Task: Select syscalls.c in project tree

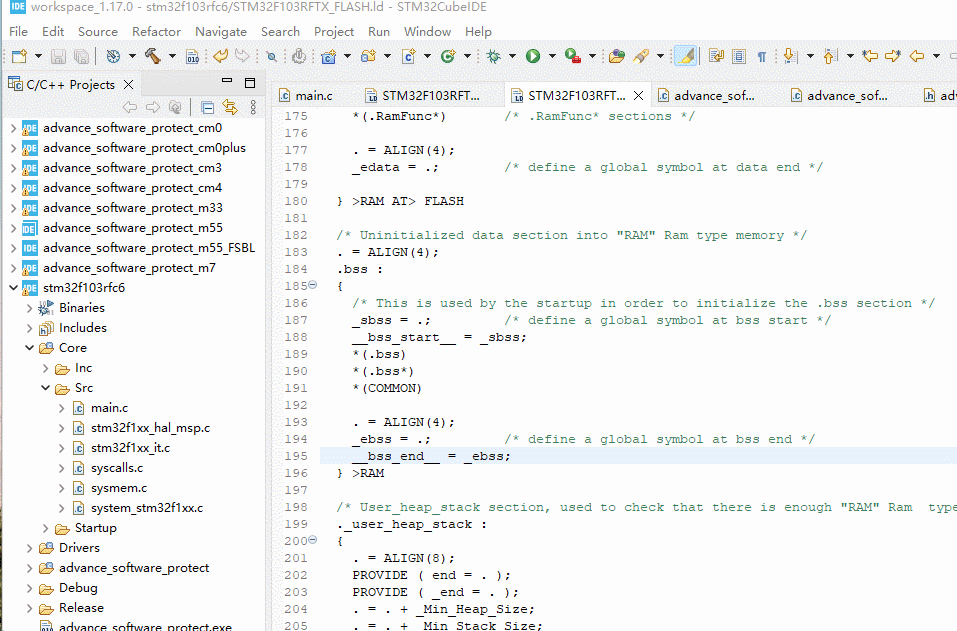Action: (117, 468)
